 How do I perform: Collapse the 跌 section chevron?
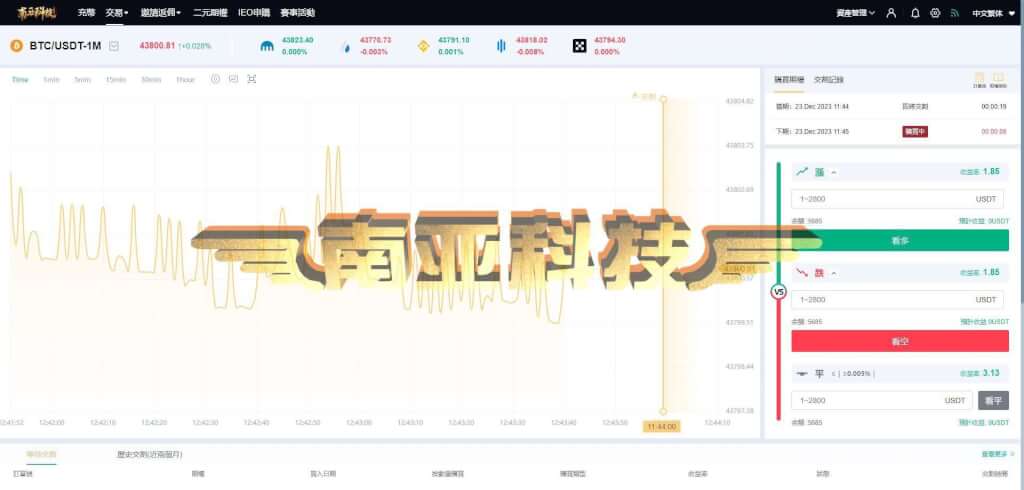pyautogui.click(x=834, y=273)
